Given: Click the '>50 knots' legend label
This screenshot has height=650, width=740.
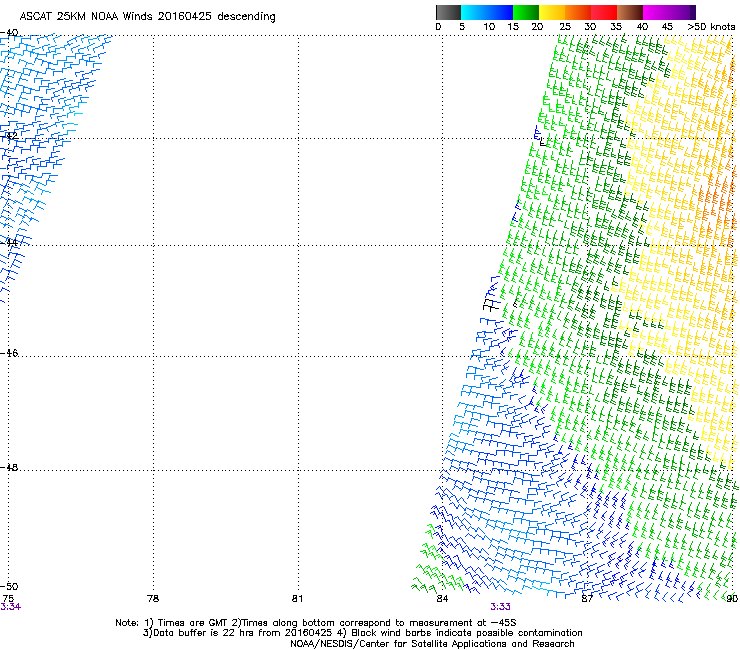Looking at the screenshot, I should [x=711, y=27].
